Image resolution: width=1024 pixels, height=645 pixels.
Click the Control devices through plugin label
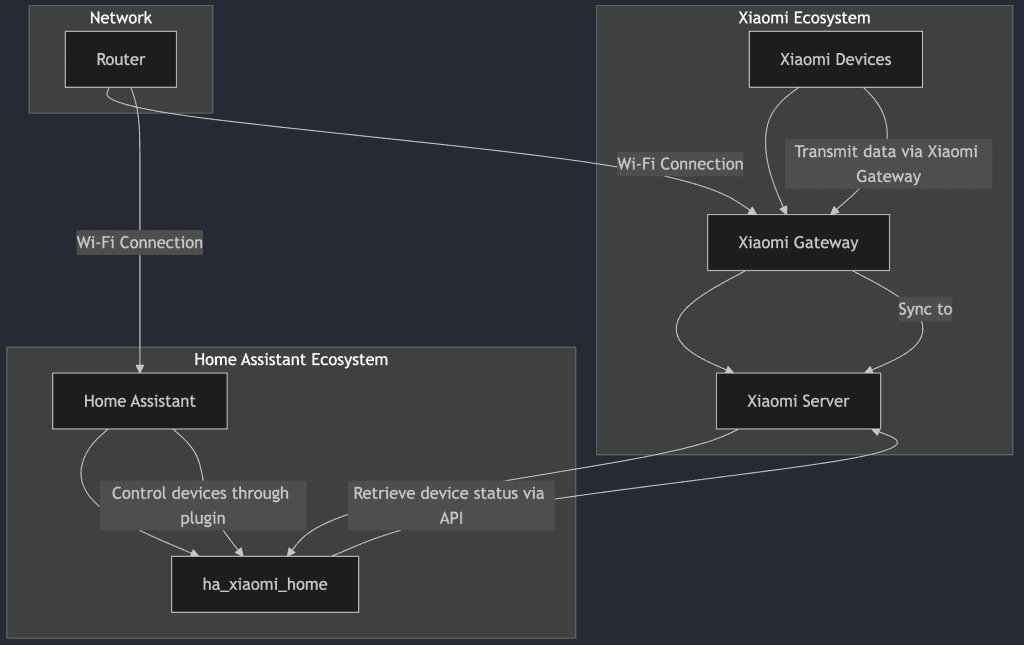tap(202, 505)
